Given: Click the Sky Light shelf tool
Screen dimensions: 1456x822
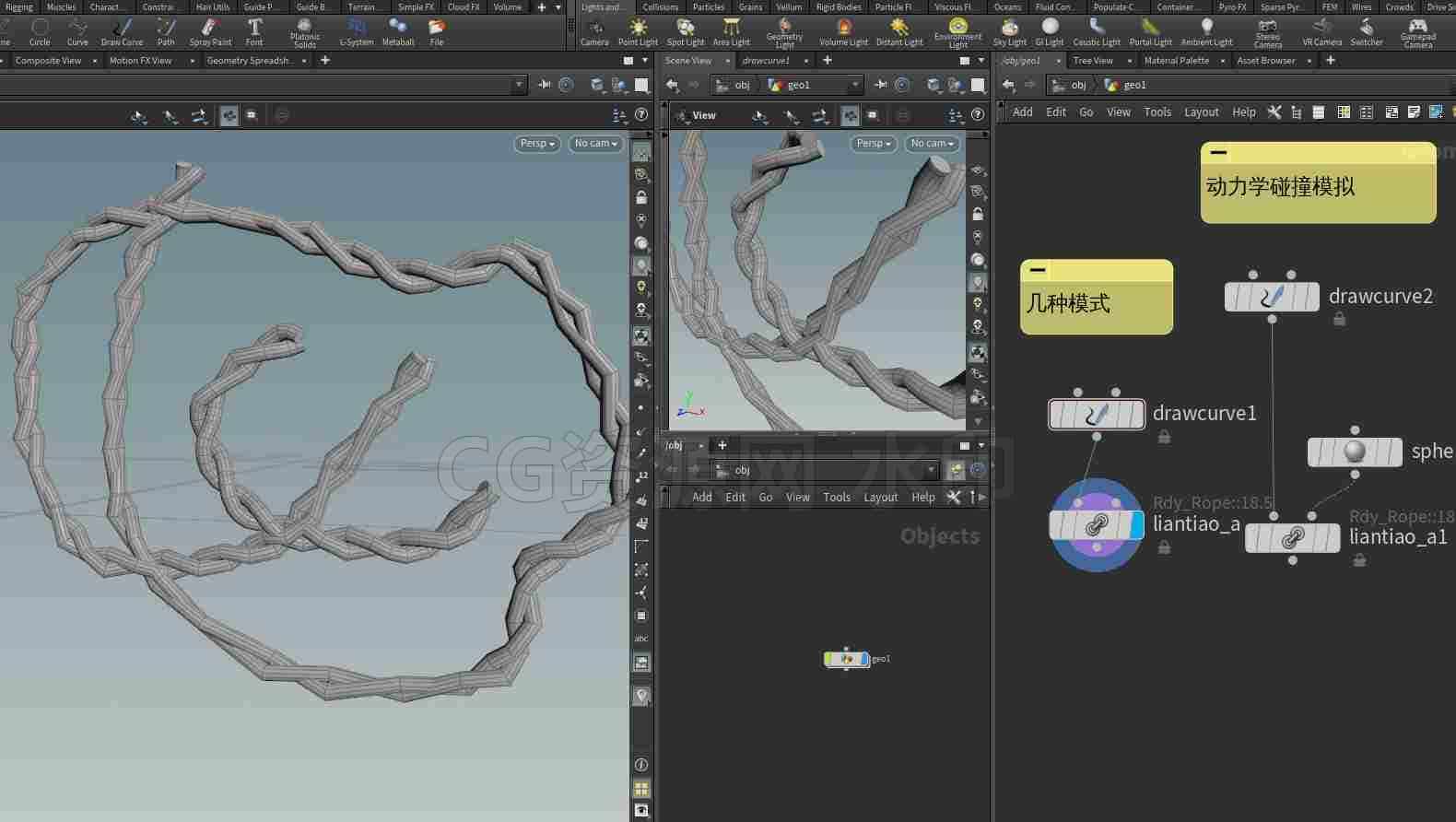Looking at the screenshot, I should click(x=1010, y=32).
